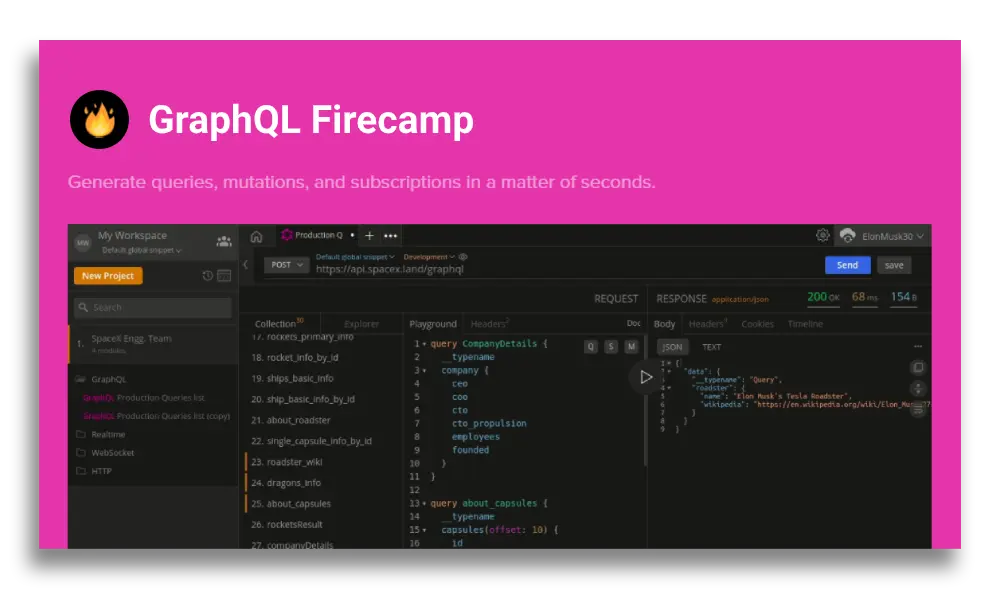Click the HTTP folder icon
The height and width of the screenshot is (600, 1000).
pyautogui.click(x=81, y=471)
